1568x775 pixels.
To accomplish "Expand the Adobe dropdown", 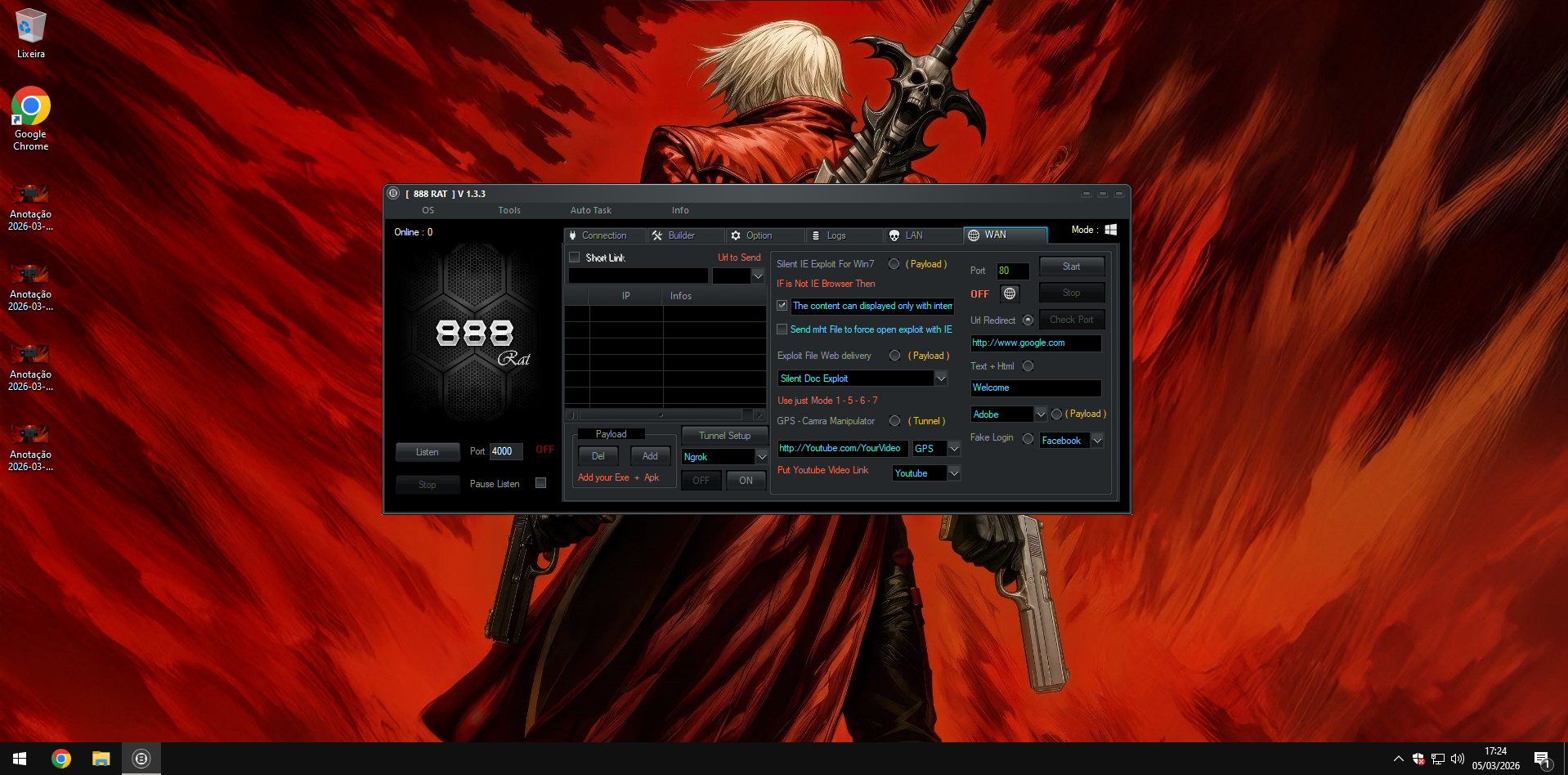I will 1040,414.
